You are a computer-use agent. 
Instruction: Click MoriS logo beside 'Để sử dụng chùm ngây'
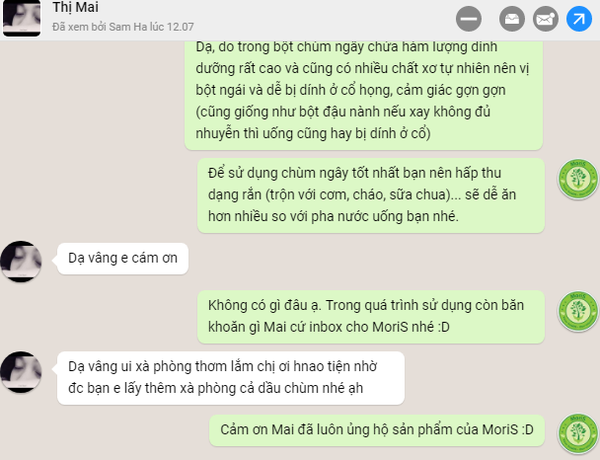[578, 179]
